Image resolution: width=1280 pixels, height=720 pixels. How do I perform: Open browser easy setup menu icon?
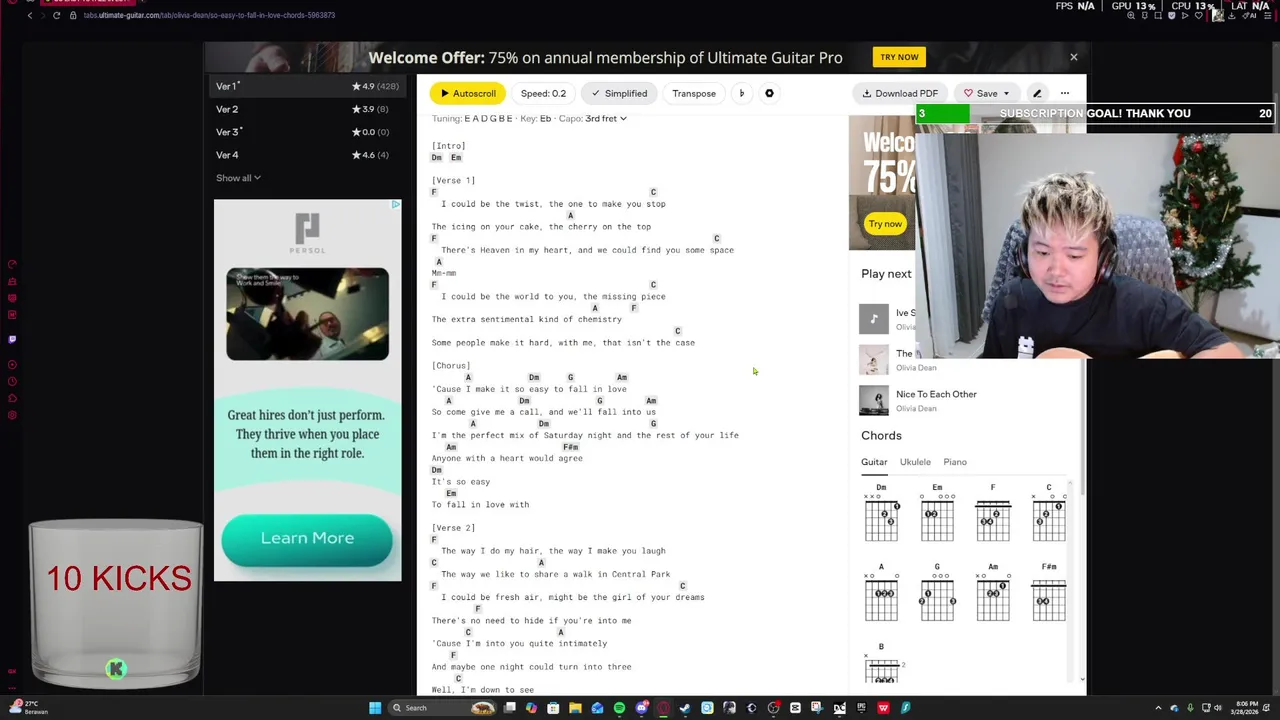point(1268,15)
